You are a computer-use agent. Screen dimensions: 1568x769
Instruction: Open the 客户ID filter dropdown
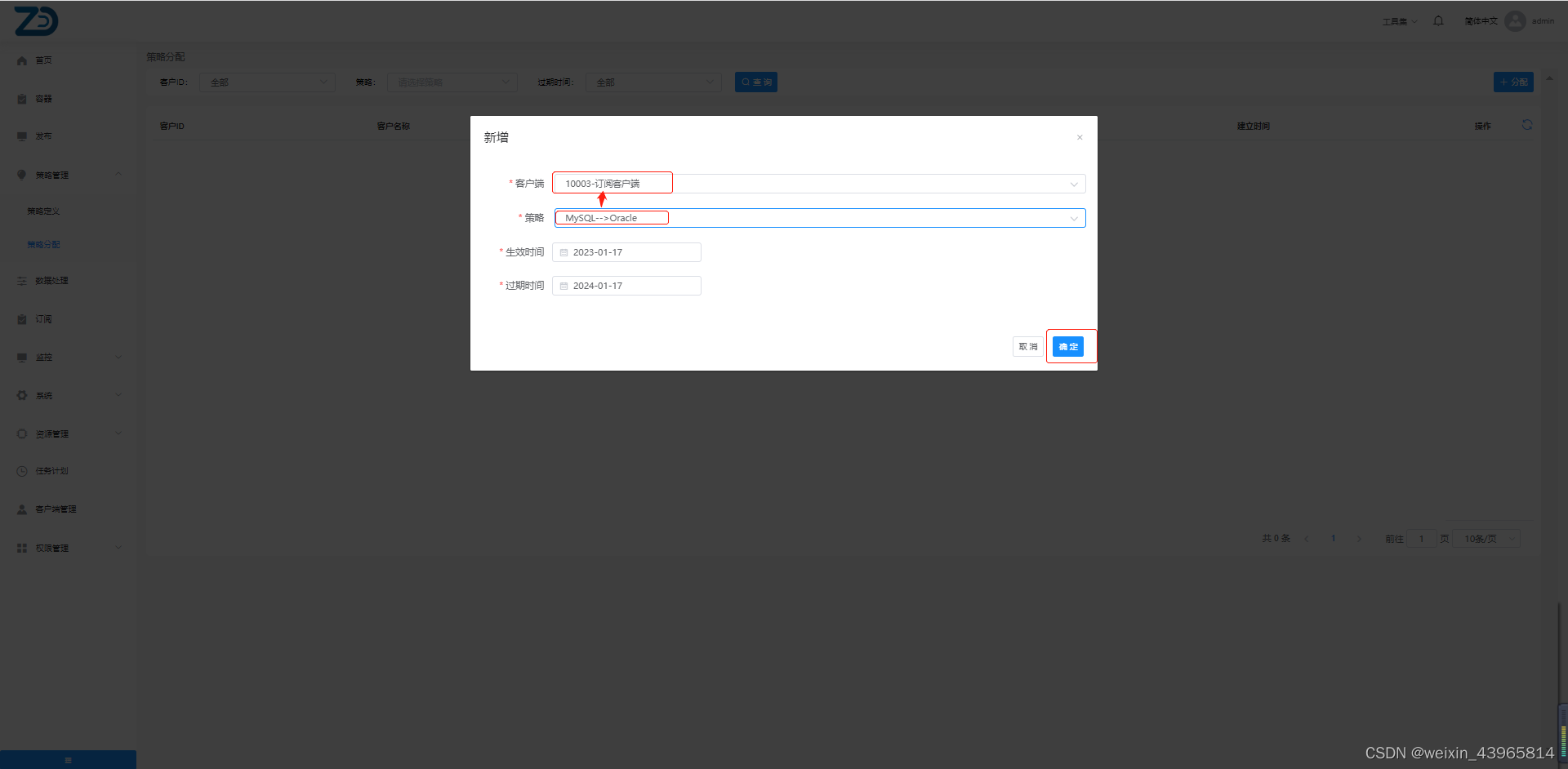pyautogui.click(x=267, y=82)
